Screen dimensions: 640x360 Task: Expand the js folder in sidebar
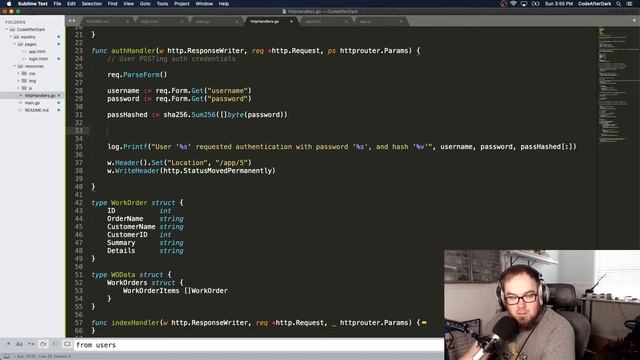[x=18, y=88]
